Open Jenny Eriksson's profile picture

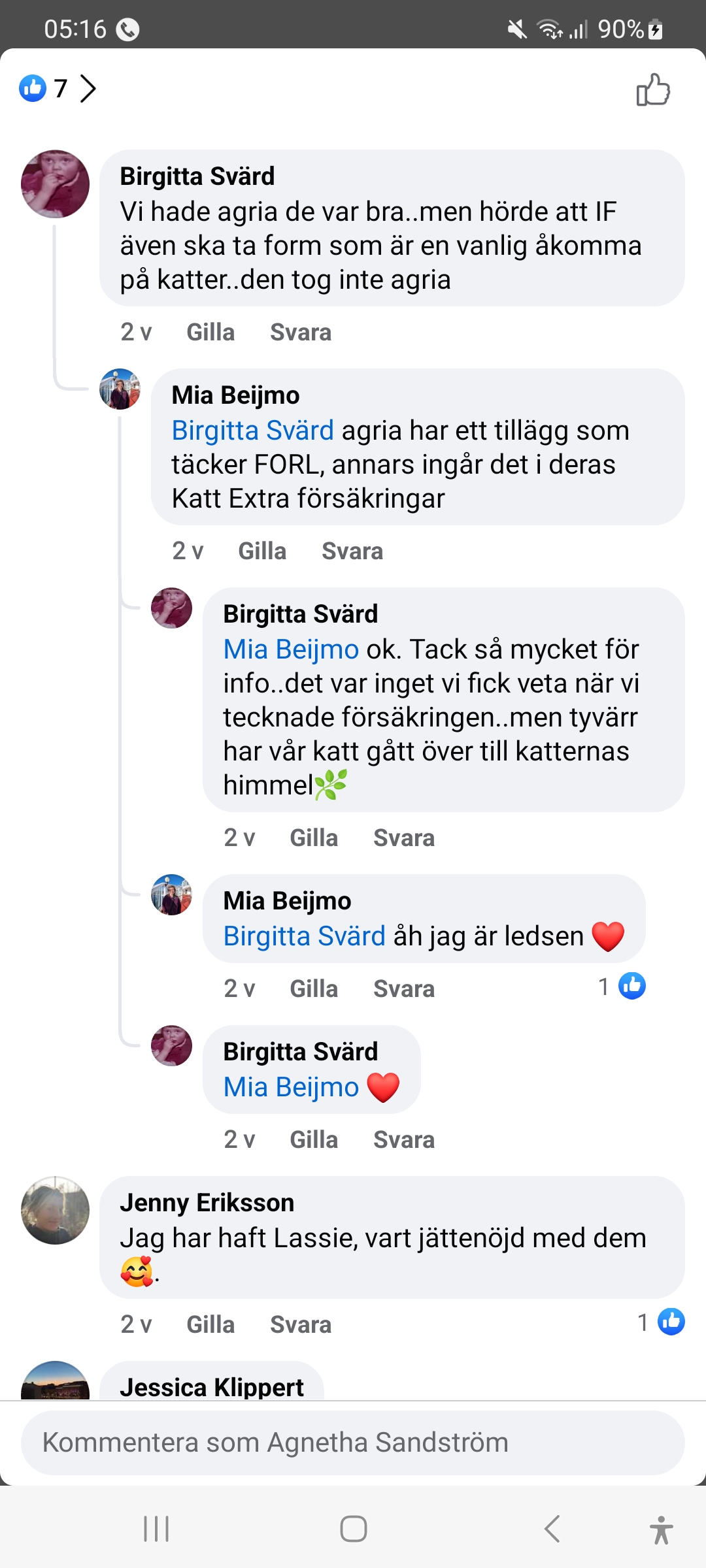pyautogui.click(x=55, y=1211)
